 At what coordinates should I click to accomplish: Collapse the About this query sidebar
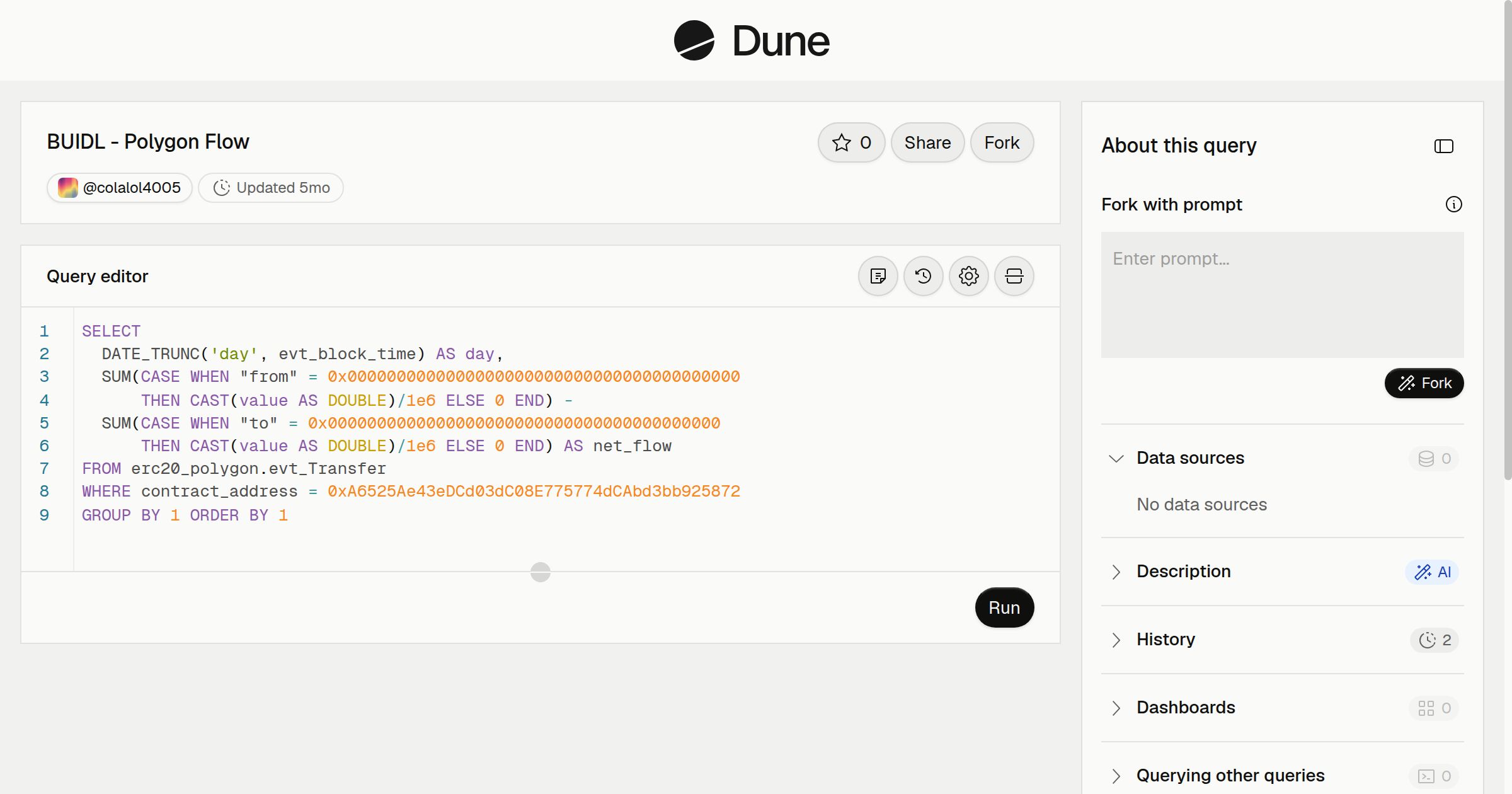coord(1443,146)
